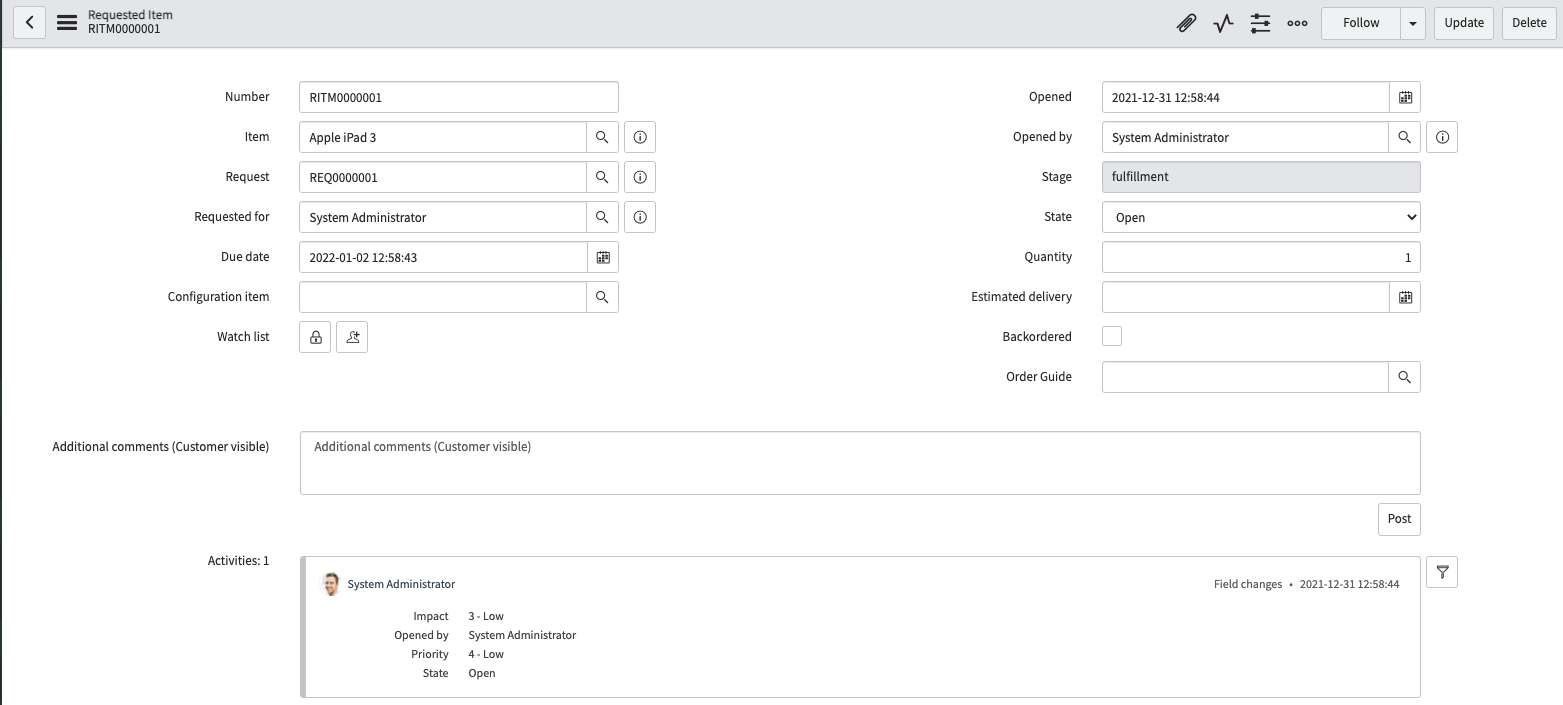Click the Requested Item RITM0000001 header title
Viewport: 1563px width, 705px height.
tap(130, 22)
